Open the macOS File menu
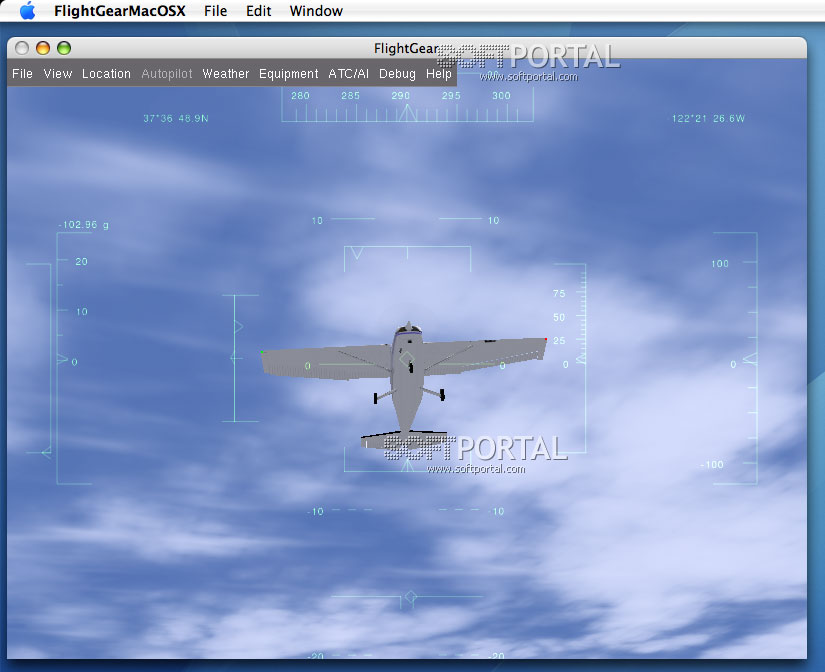Viewport: 825px width, 672px height. (216, 11)
